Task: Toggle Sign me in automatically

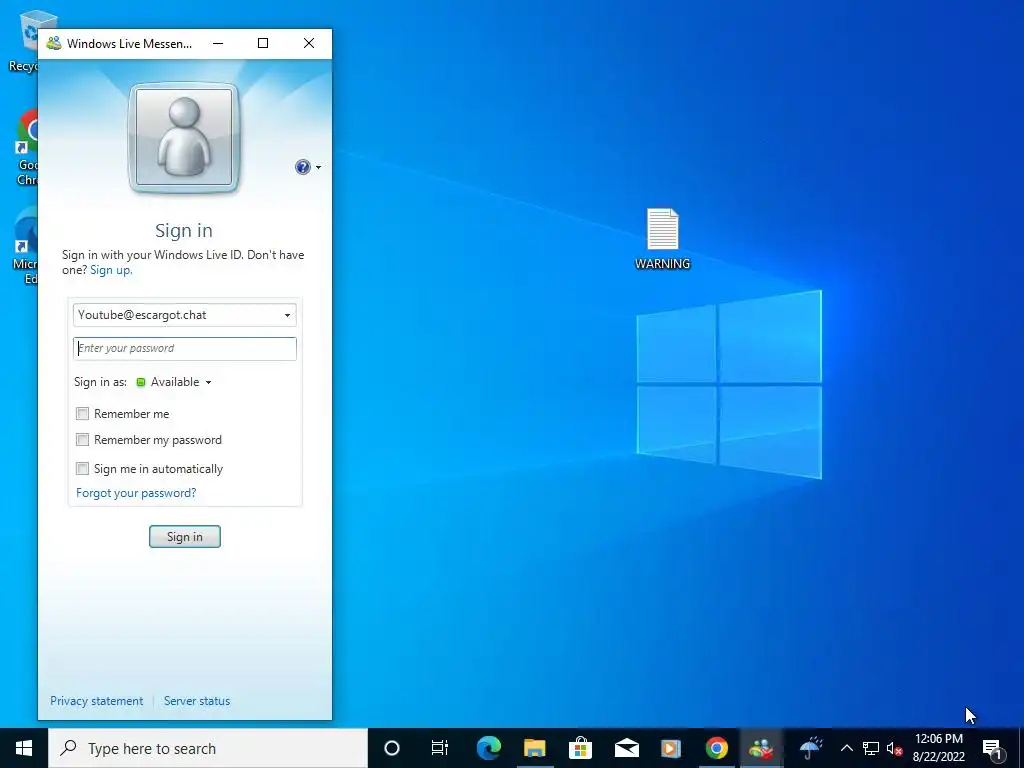Action: pos(82,468)
